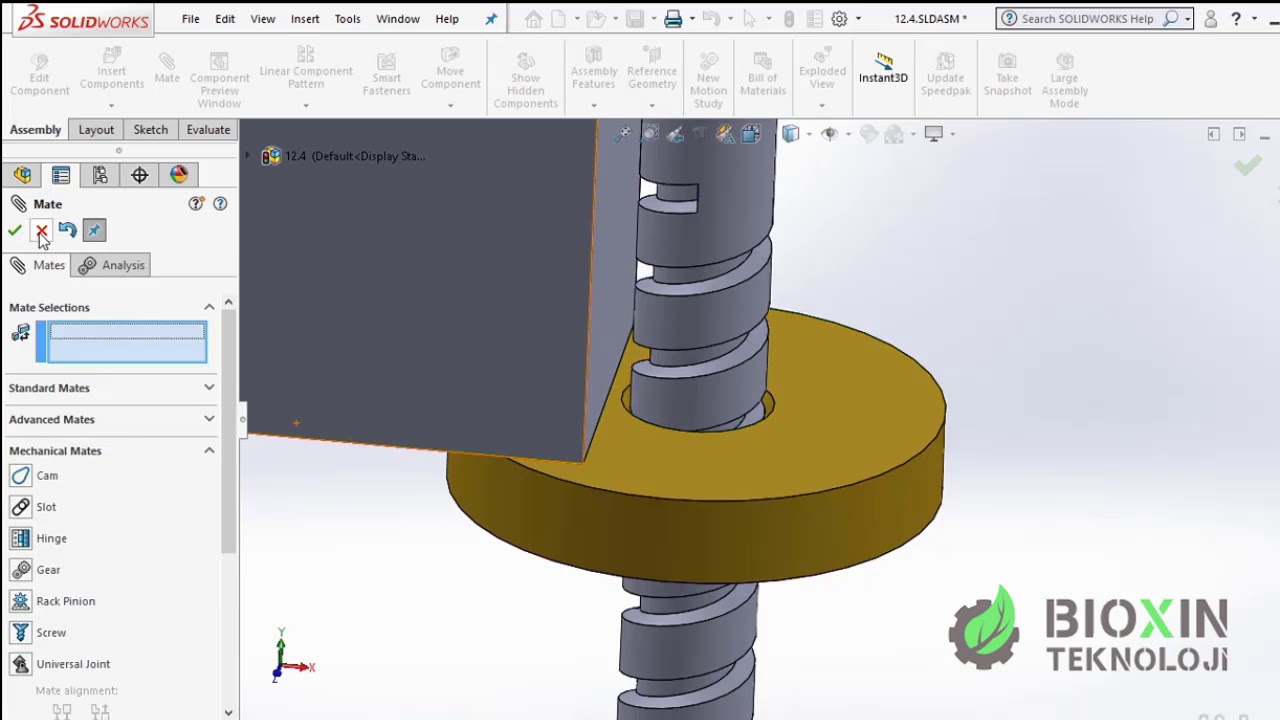Open the ConfigurationManager tab
Screen dimensions: 1280x720
pyautogui.click(x=100, y=175)
